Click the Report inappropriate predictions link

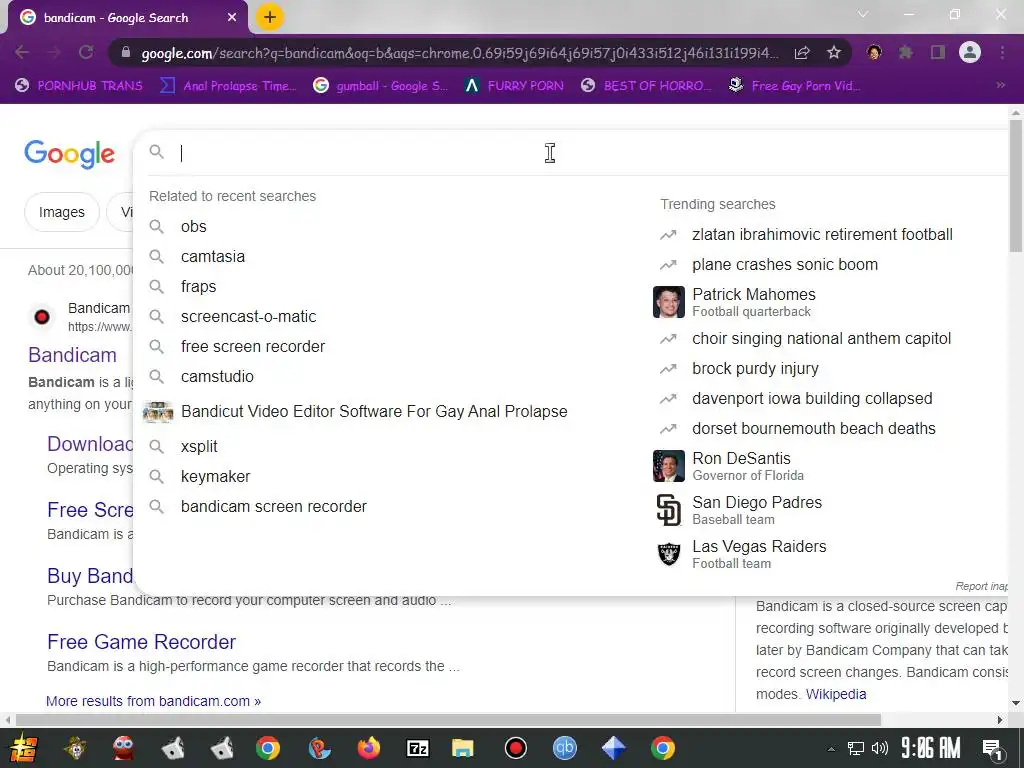[x=981, y=586]
